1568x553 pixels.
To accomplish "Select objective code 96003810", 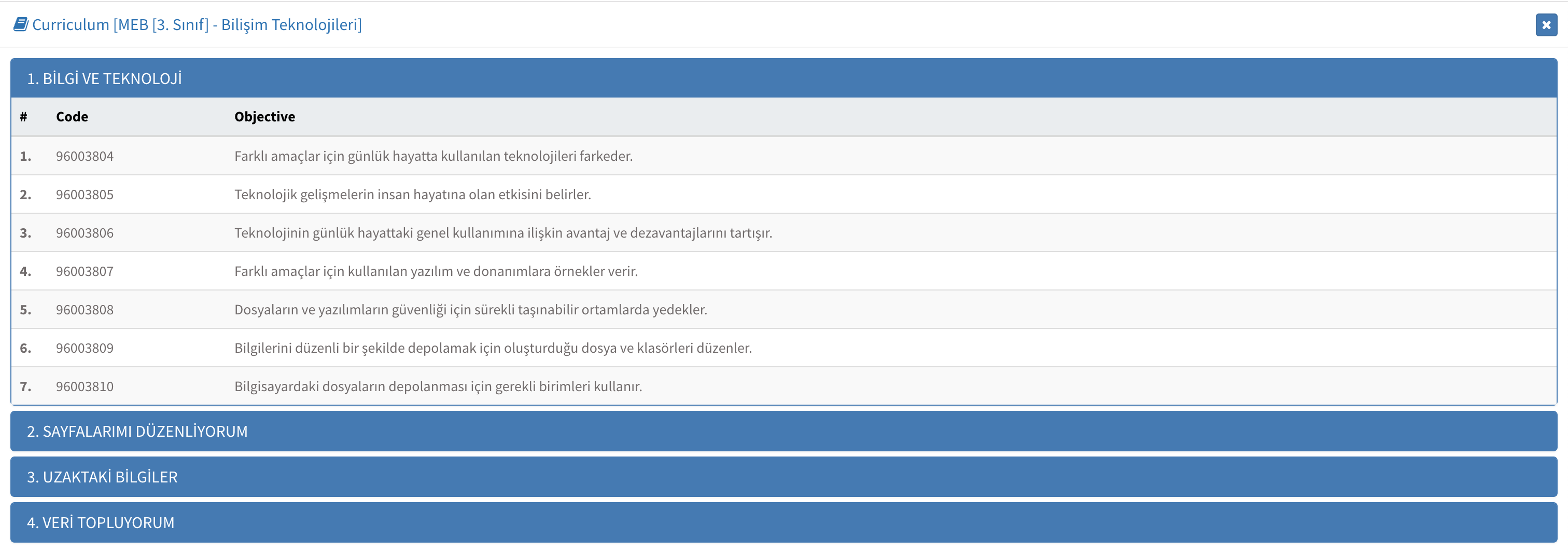I will point(85,386).
